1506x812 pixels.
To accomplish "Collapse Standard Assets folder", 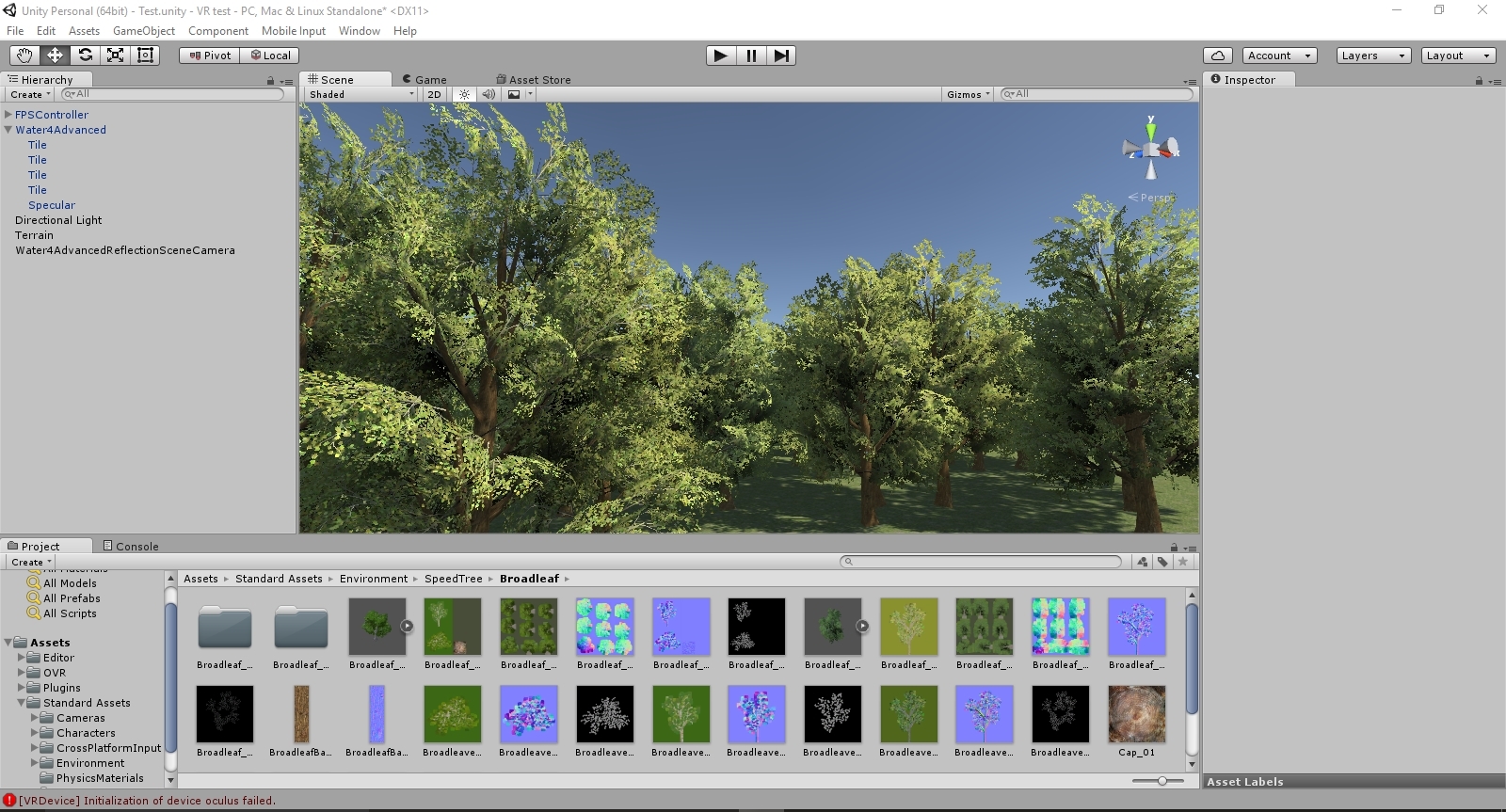I will (22, 703).
